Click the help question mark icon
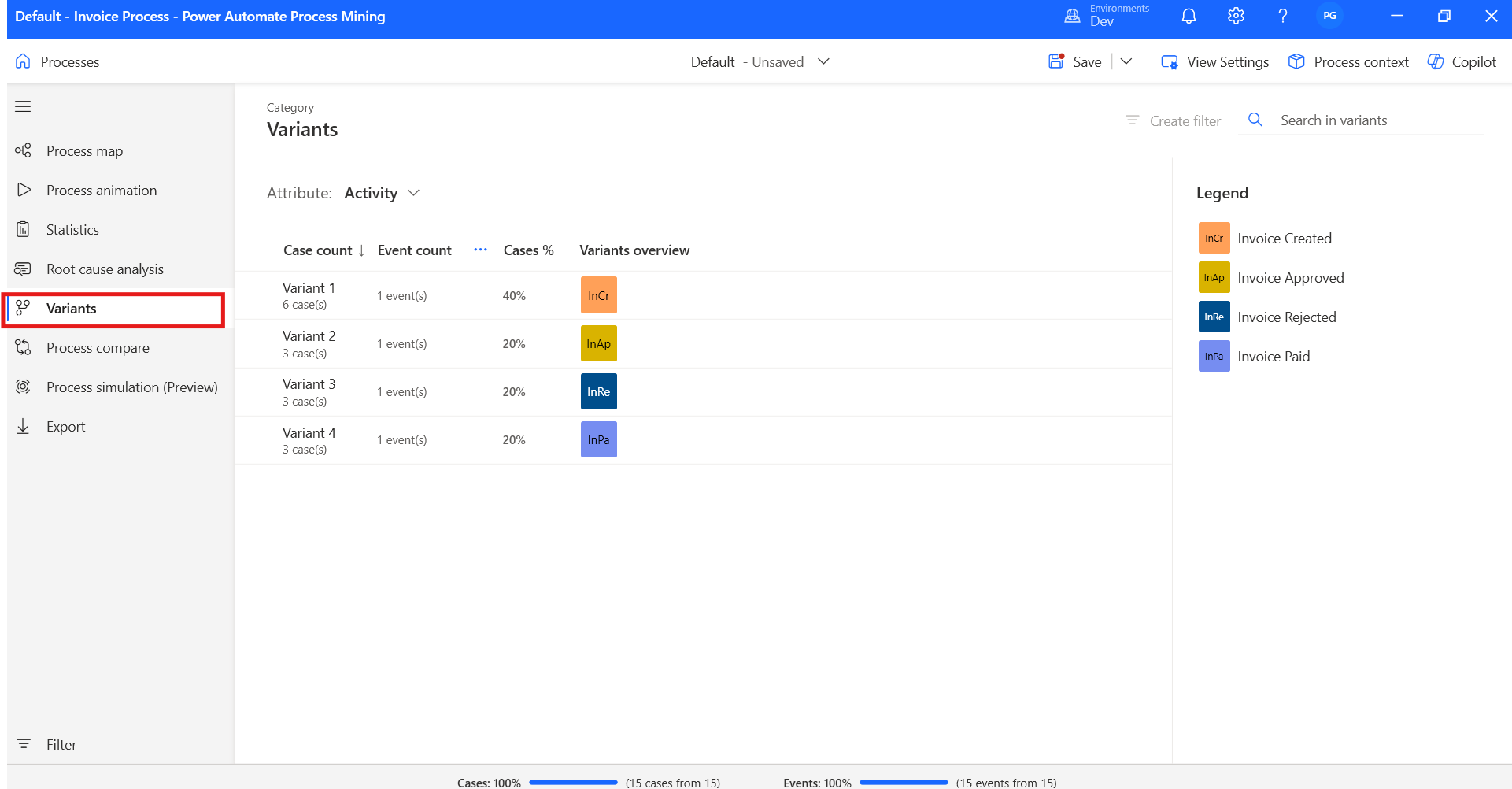This screenshot has height=789, width=1512. coord(1283,16)
